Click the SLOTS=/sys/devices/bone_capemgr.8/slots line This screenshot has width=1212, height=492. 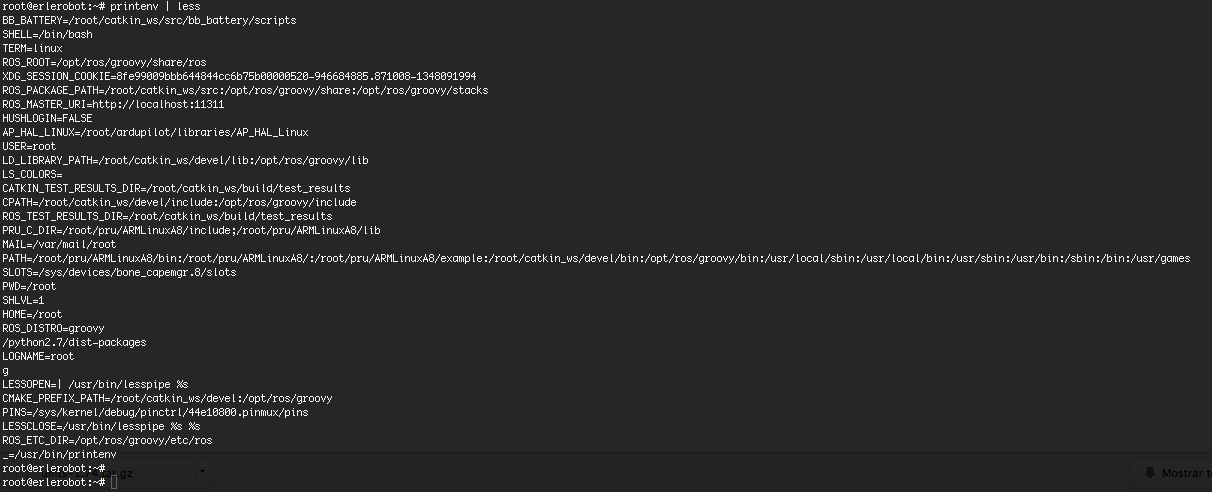click(x=119, y=272)
